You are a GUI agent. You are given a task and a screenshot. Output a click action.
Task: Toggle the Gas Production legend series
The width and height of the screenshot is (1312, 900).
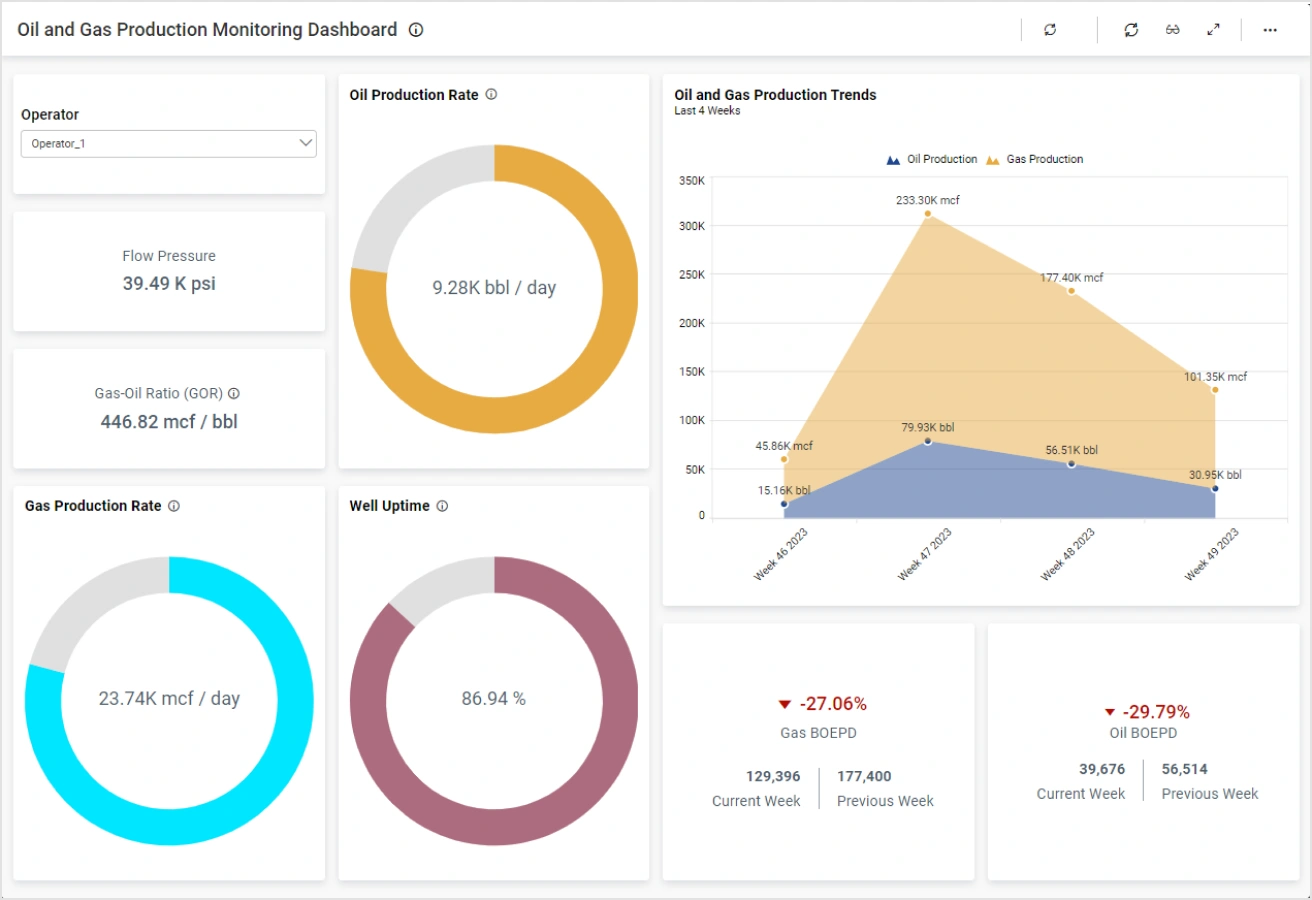tap(1034, 159)
